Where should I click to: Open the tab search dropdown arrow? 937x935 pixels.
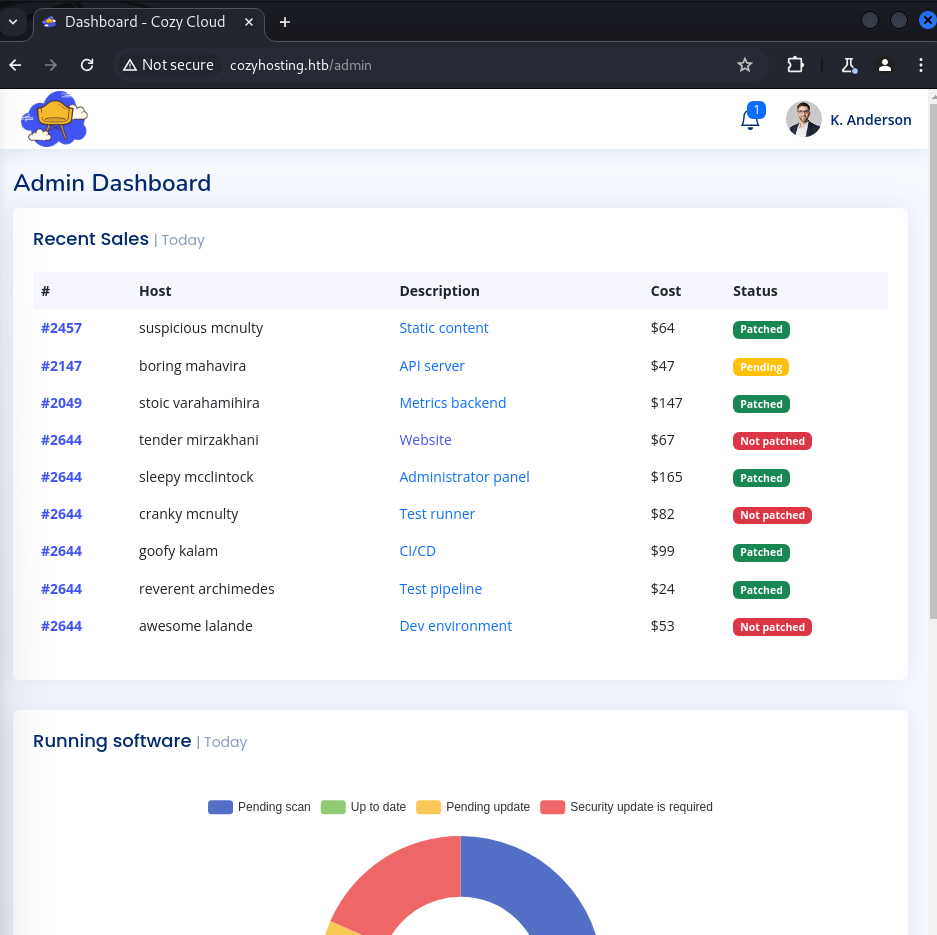(x=13, y=22)
